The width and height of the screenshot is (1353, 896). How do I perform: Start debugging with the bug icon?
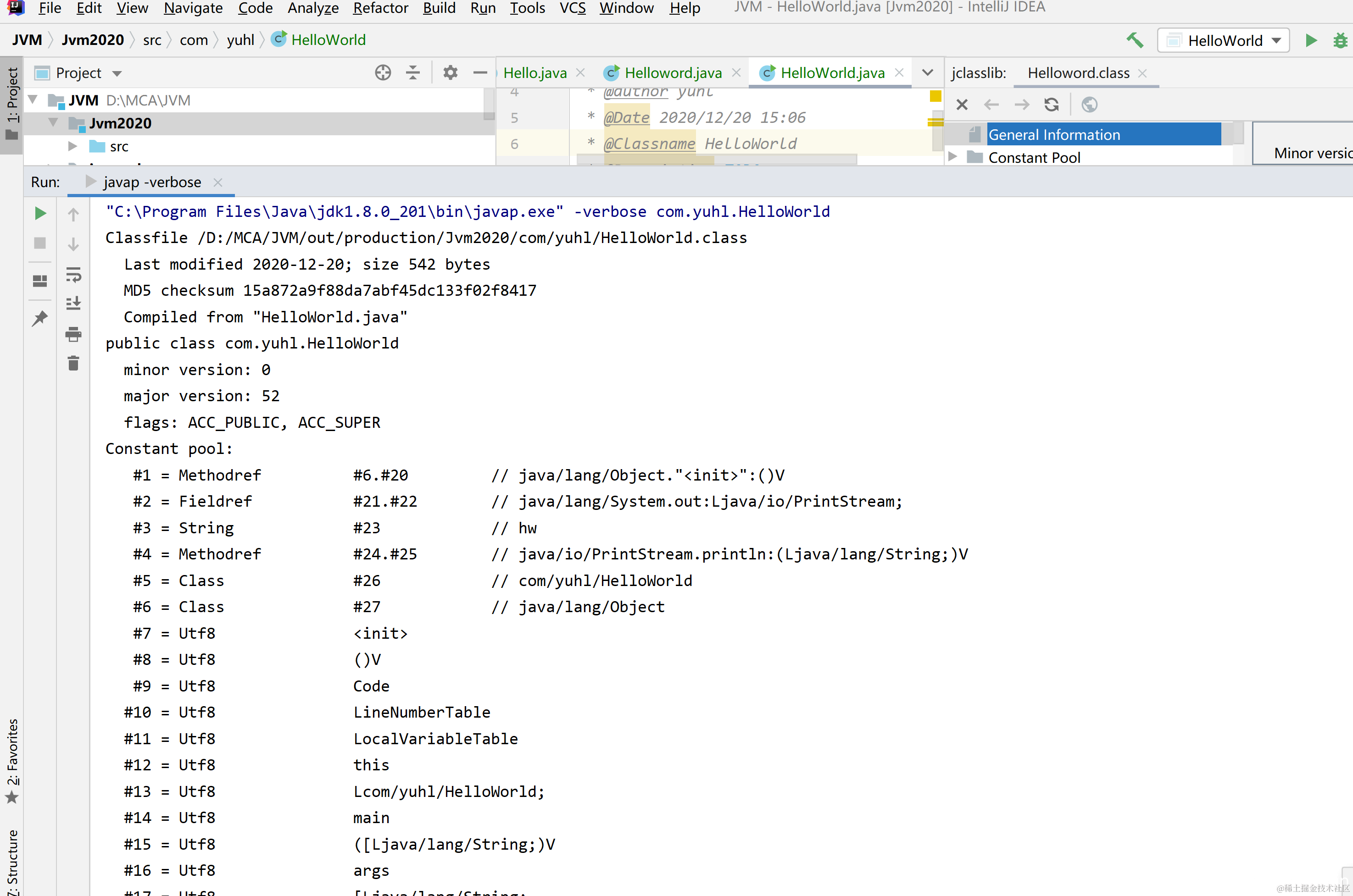coord(1340,40)
